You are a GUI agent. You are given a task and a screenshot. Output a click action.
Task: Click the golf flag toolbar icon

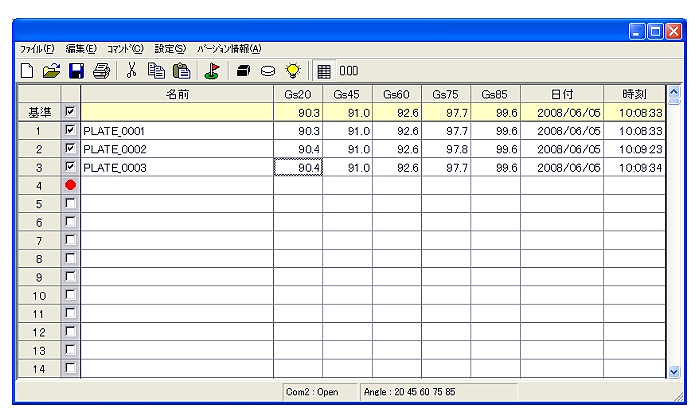click(212, 71)
